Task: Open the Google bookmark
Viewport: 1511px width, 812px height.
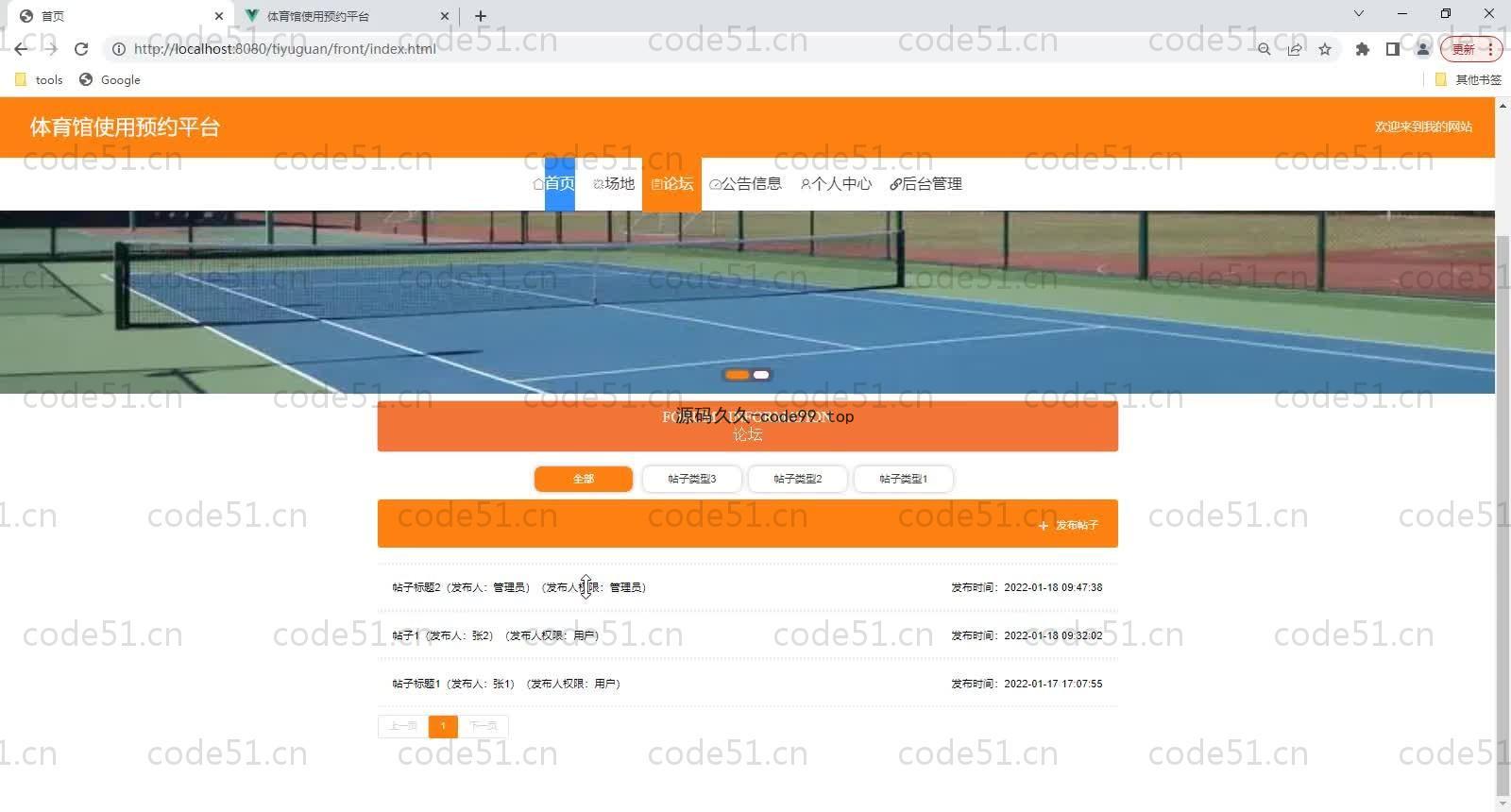Action: point(110,80)
